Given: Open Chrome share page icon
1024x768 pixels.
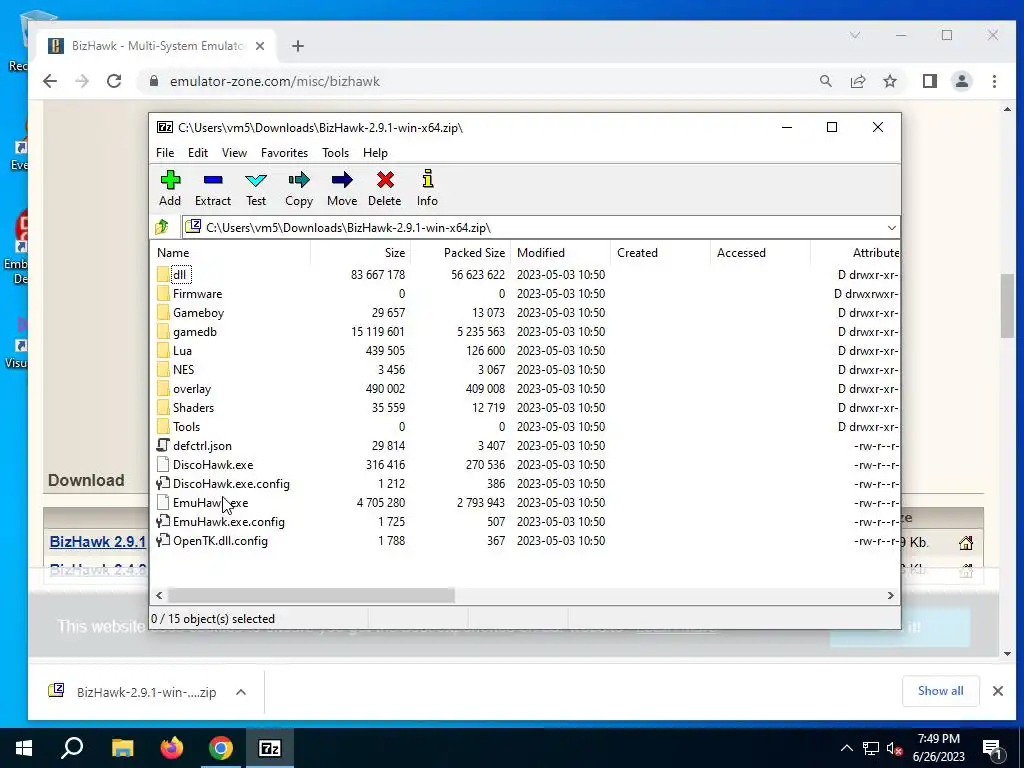Looking at the screenshot, I should [x=857, y=81].
